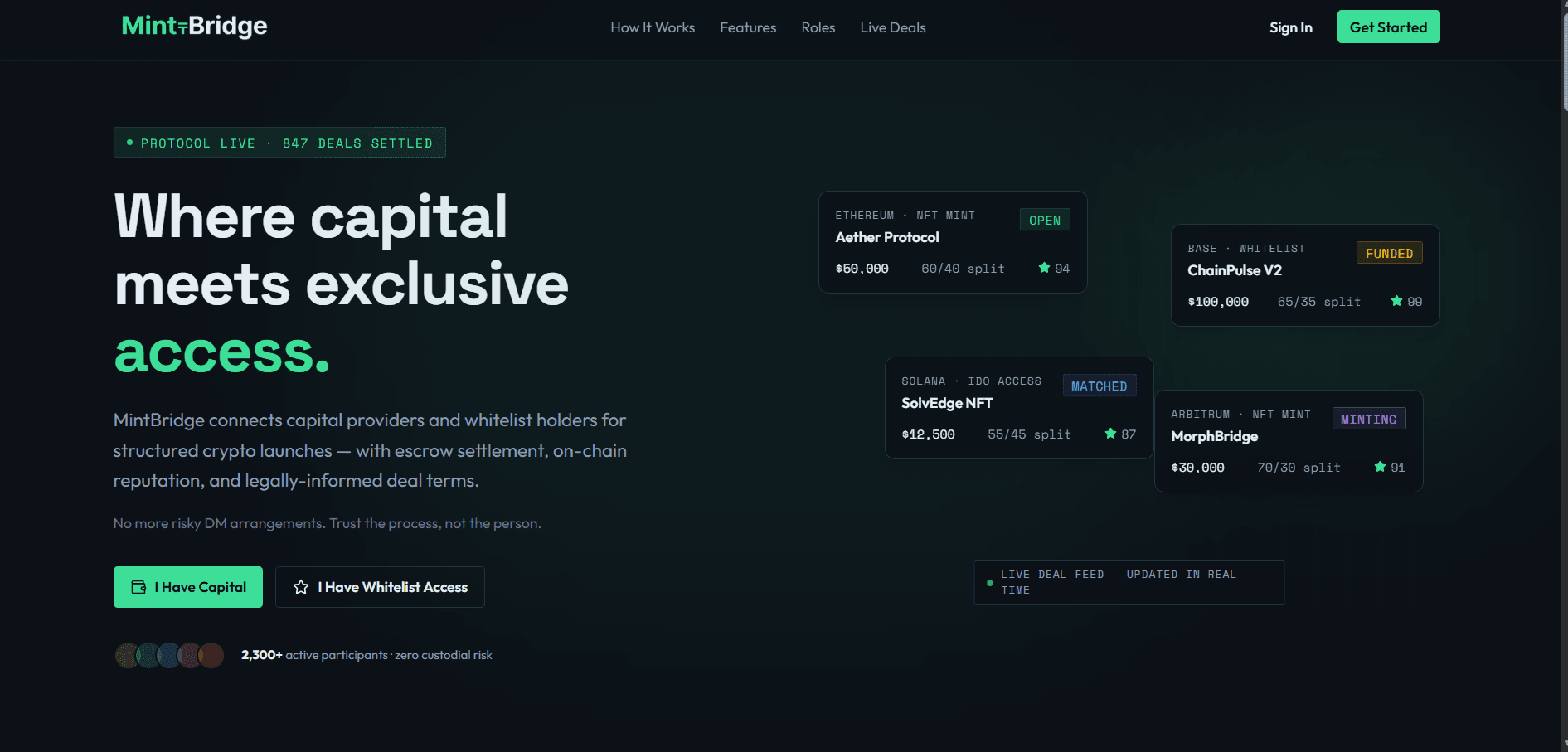
Task: Click the MINTING badge on MorphBridge
Action: coord(1368,418)
